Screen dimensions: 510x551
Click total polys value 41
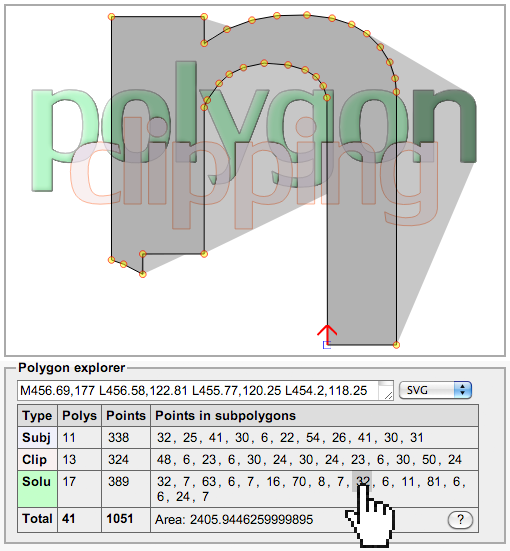pos(69,519)
